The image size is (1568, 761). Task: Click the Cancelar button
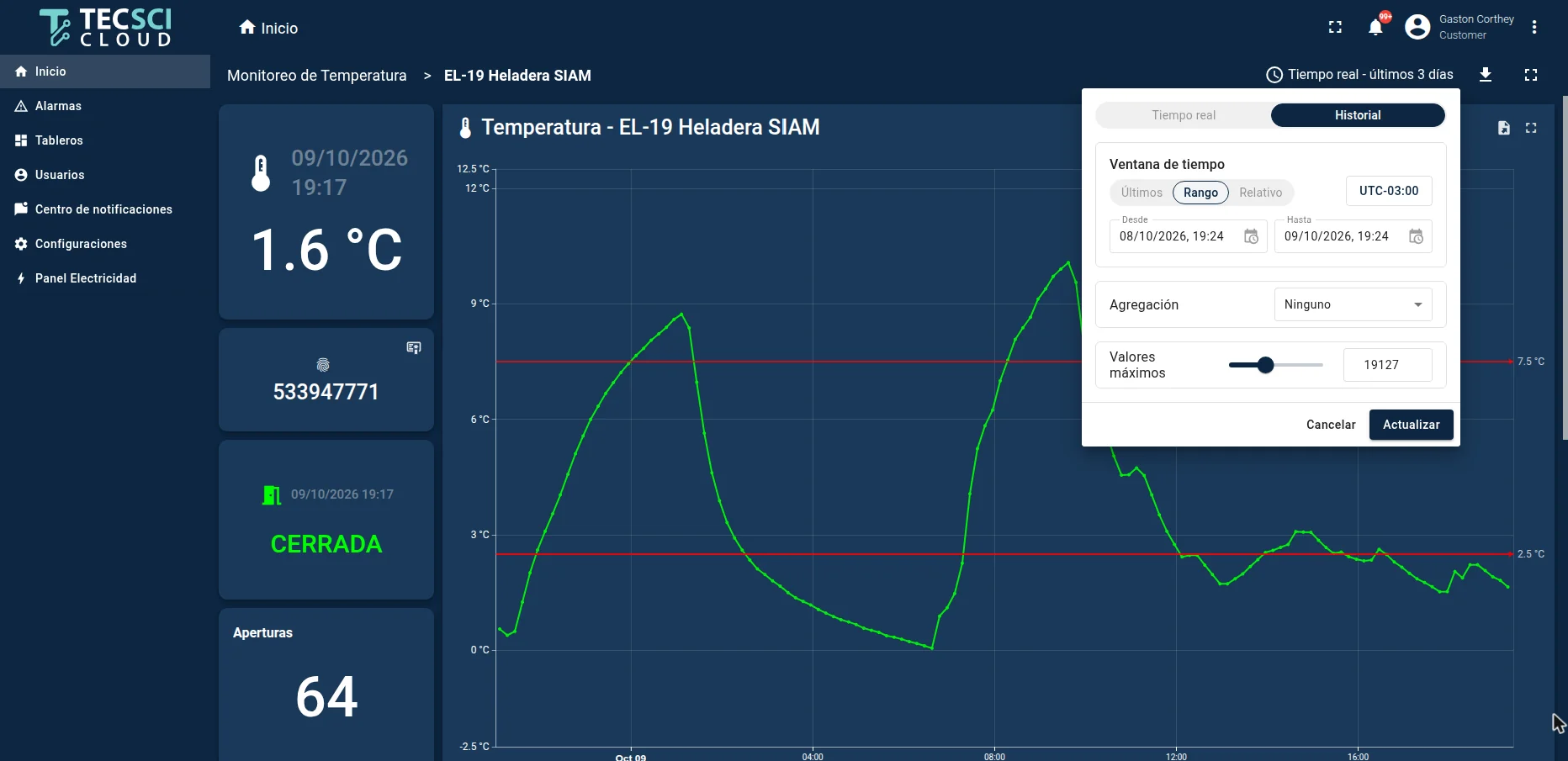tap(1331, 425)
